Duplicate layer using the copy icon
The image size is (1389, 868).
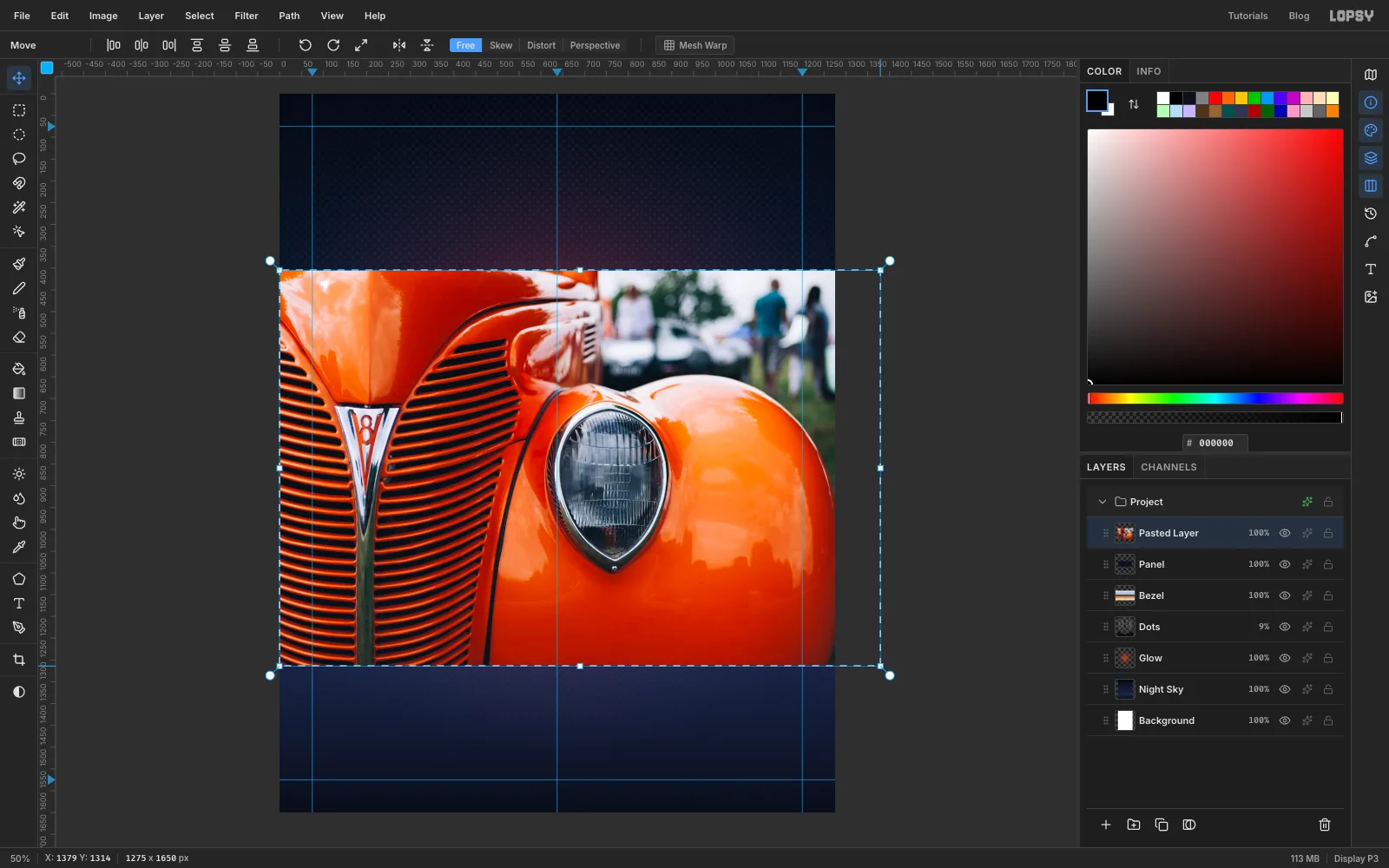coord(1162,825)
